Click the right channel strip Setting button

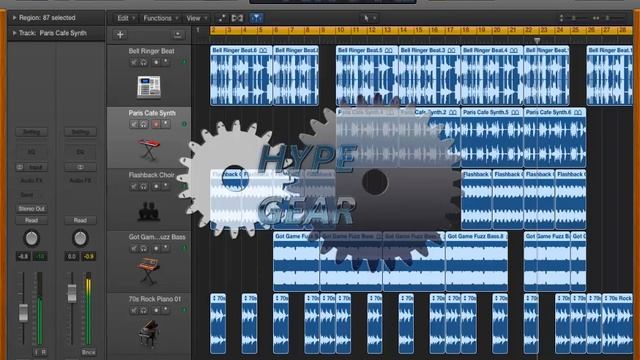80,132
